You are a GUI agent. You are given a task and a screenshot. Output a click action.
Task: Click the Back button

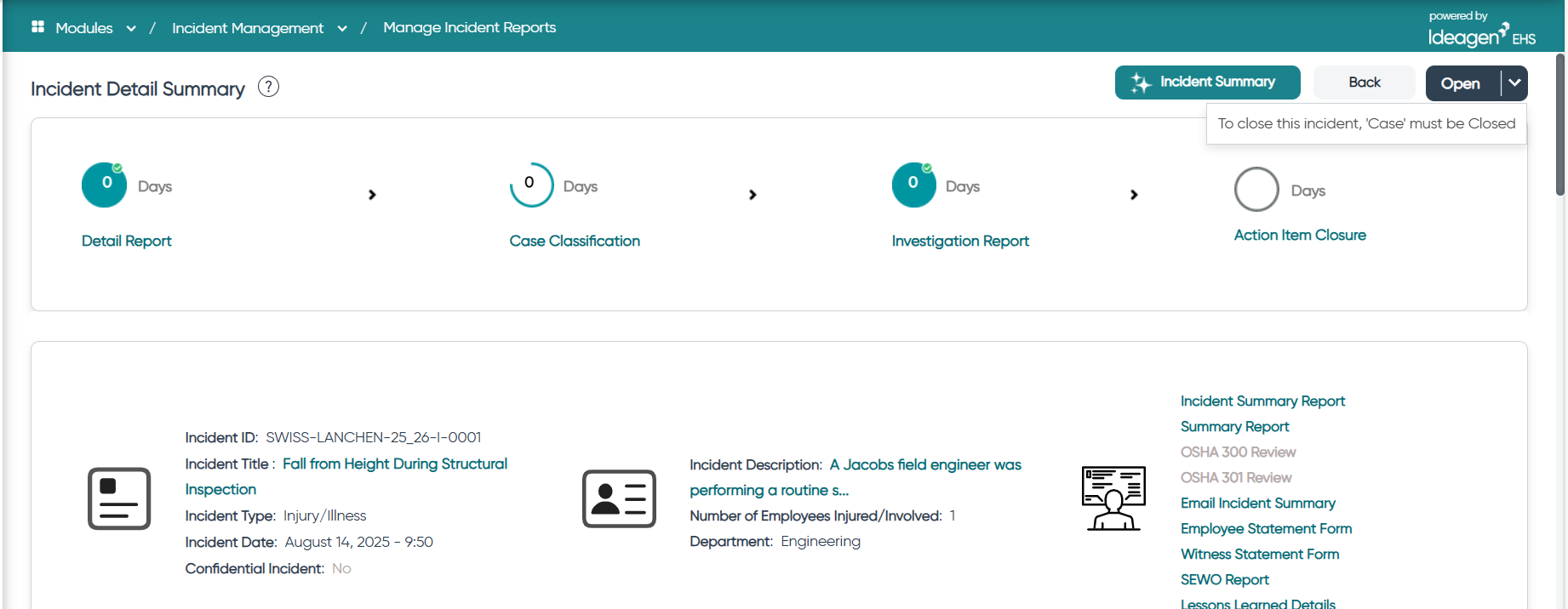point(1365,83)
